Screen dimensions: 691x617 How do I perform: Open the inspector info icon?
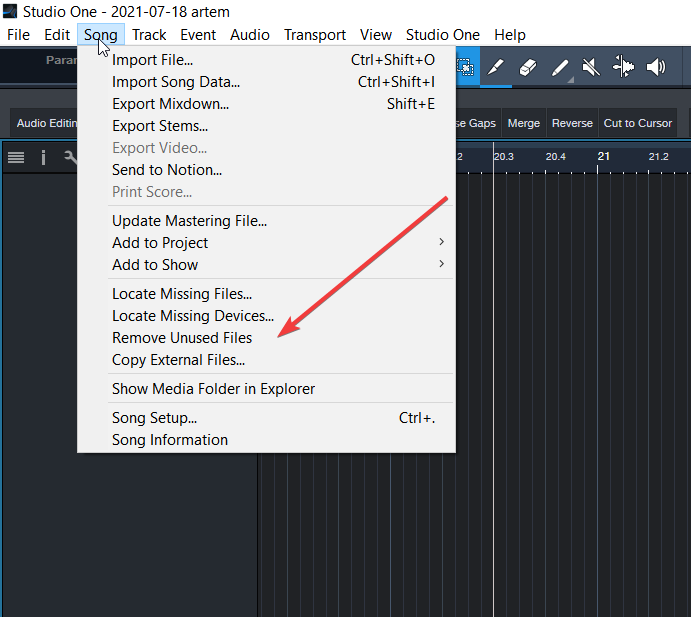point(43,157)
